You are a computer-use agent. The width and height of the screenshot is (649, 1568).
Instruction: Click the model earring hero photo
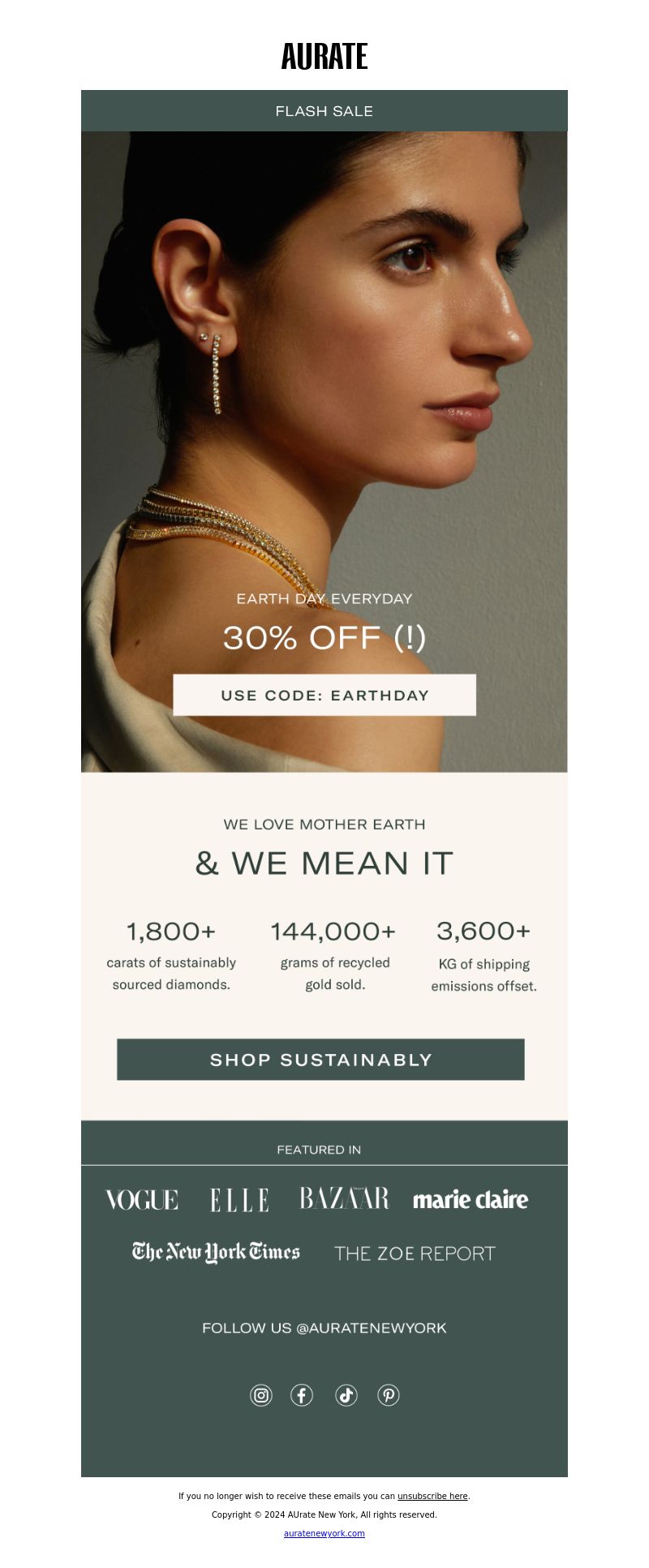click(324, 452)
